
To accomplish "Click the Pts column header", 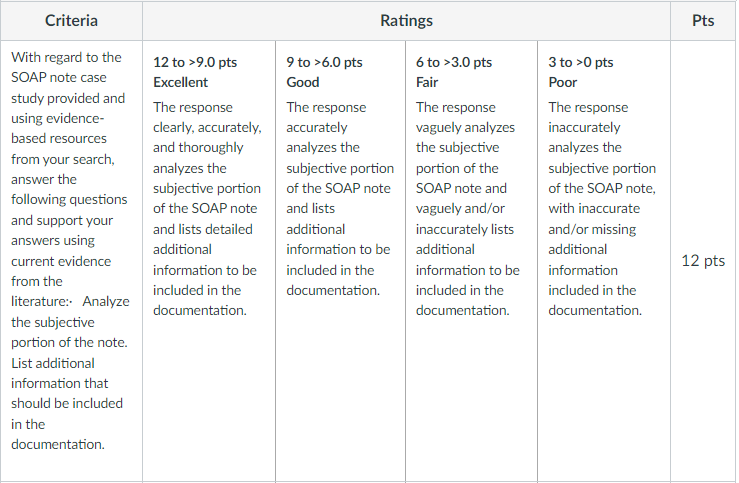I will click(703, 21).
